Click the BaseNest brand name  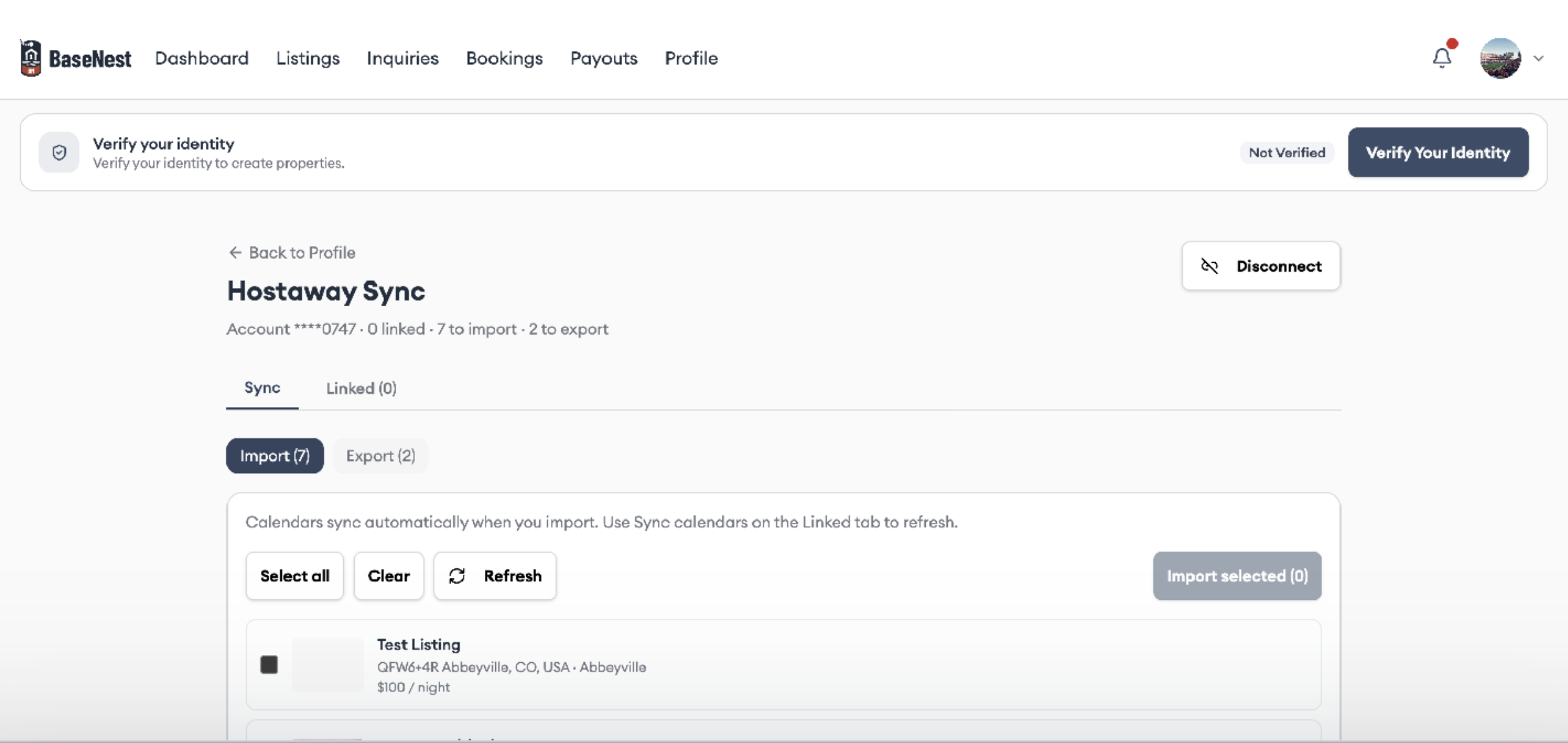(90, 59)
